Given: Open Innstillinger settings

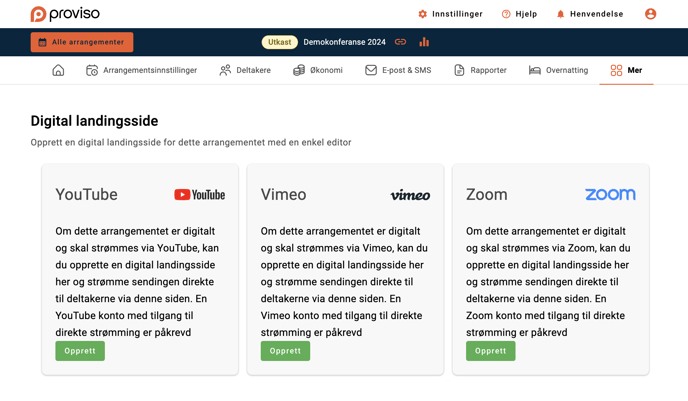Looking at the screenshot, I should 450,14.
